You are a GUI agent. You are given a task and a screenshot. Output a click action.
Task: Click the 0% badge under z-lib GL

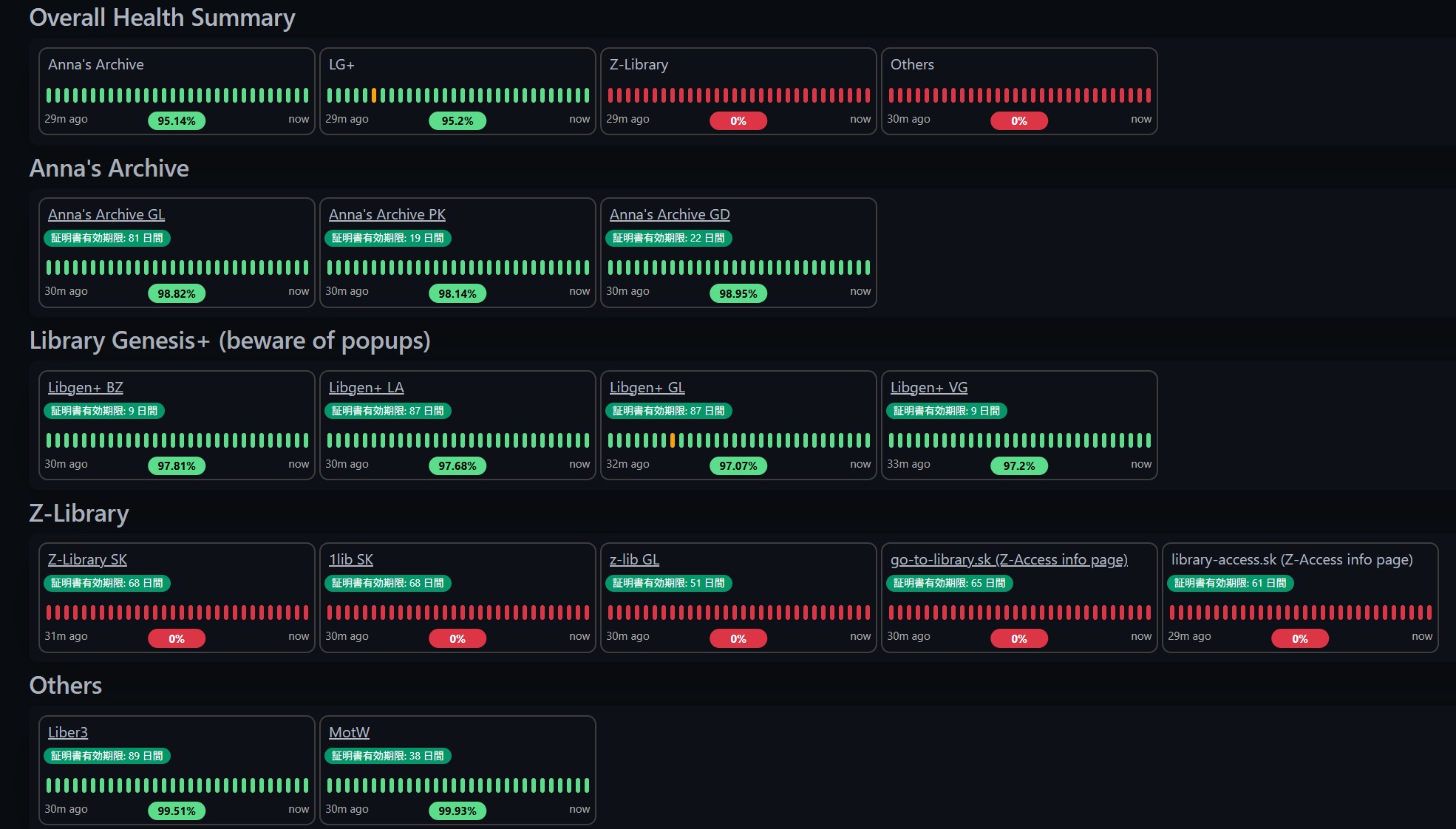tap(738, 638)
